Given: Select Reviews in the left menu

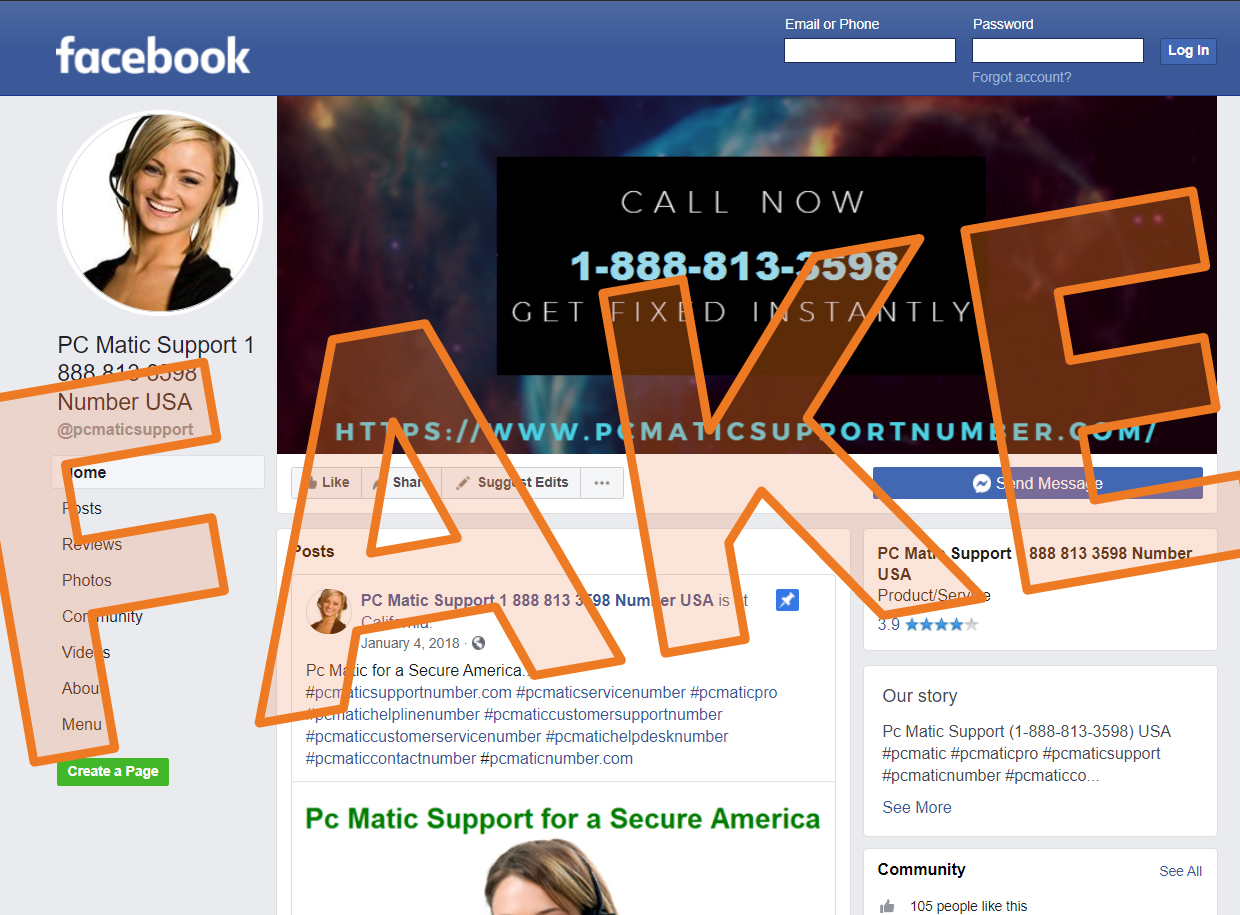Looking at the screenshot, I should tap(92, 544).
